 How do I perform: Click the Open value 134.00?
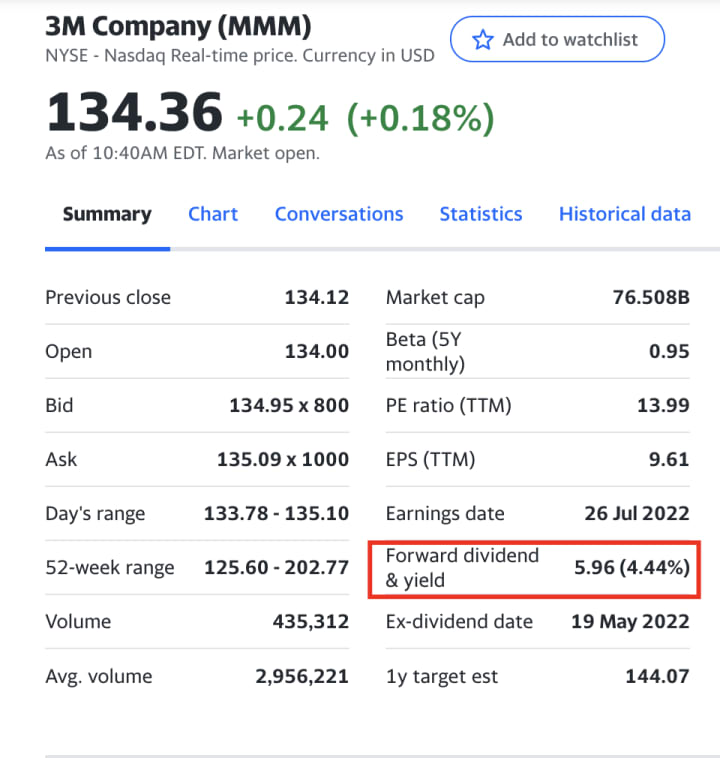pyautogui.click(x=317, y=351)
